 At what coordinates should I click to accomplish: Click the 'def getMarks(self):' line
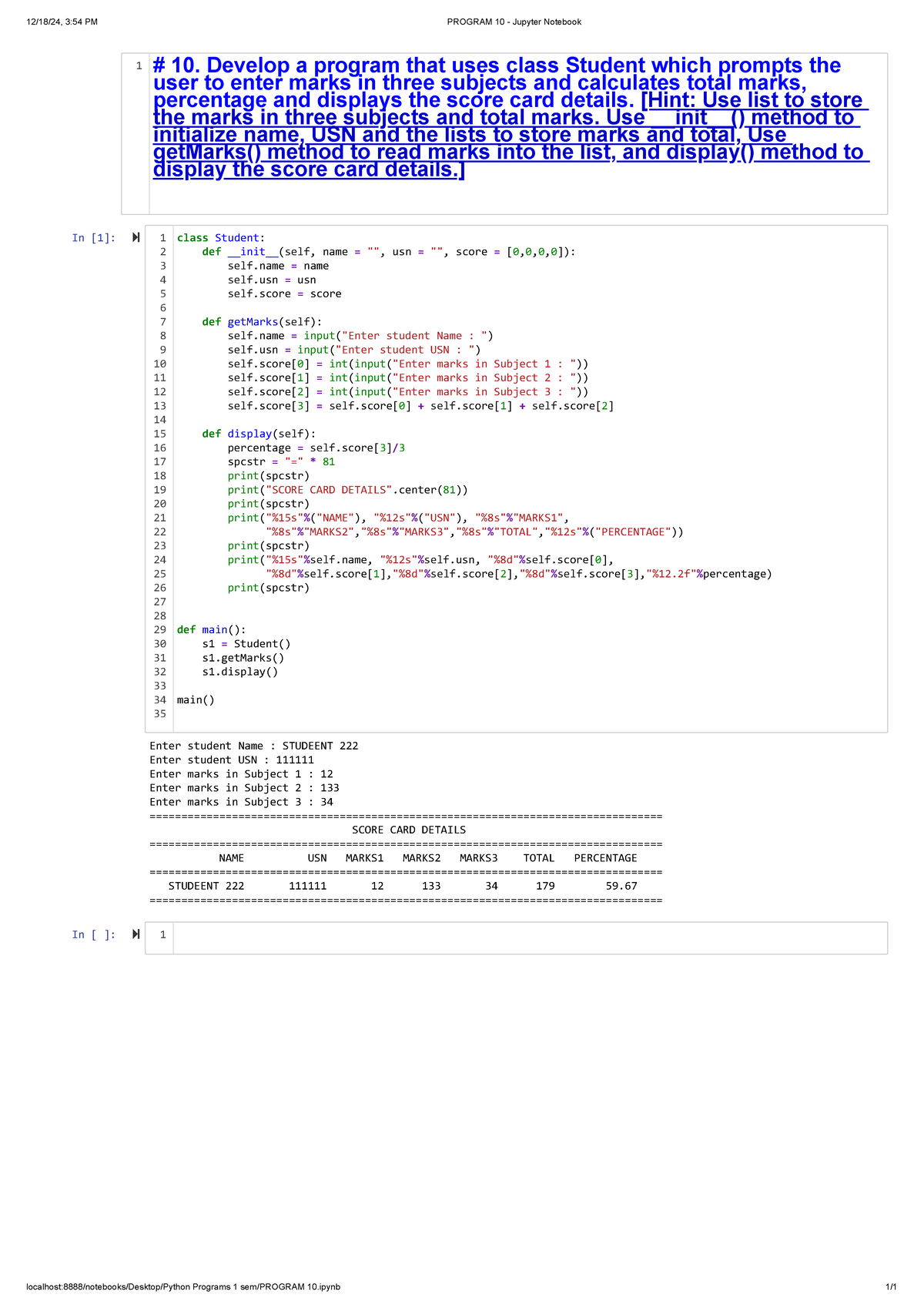point(263,322)
